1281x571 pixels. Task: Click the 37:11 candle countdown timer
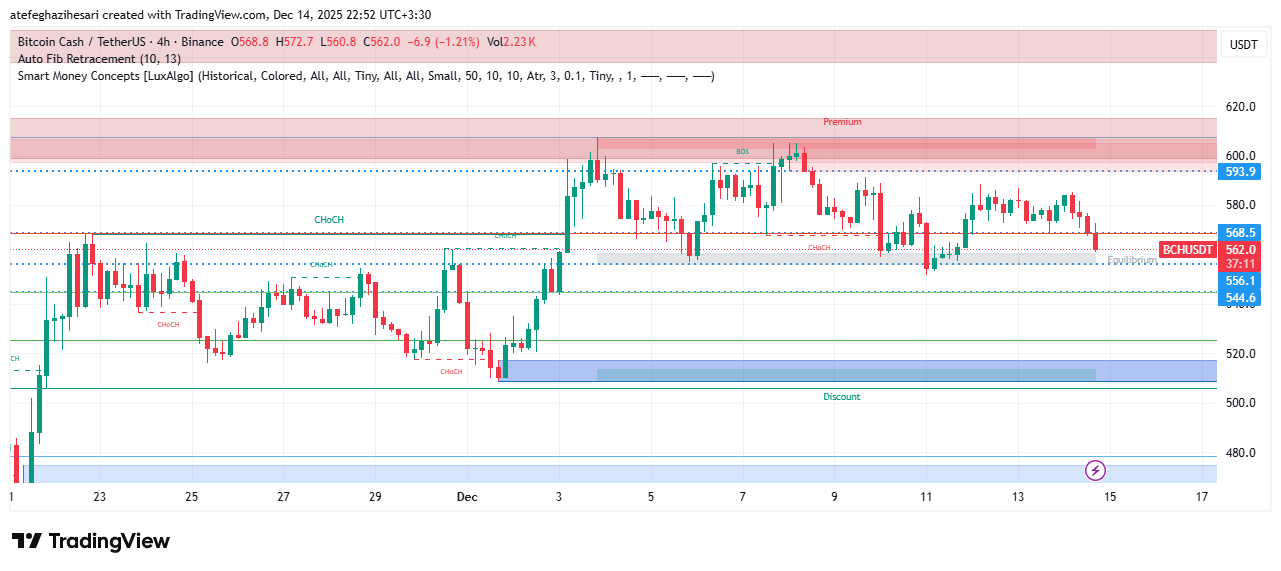pyautogui.click(x=1240, y=264)
